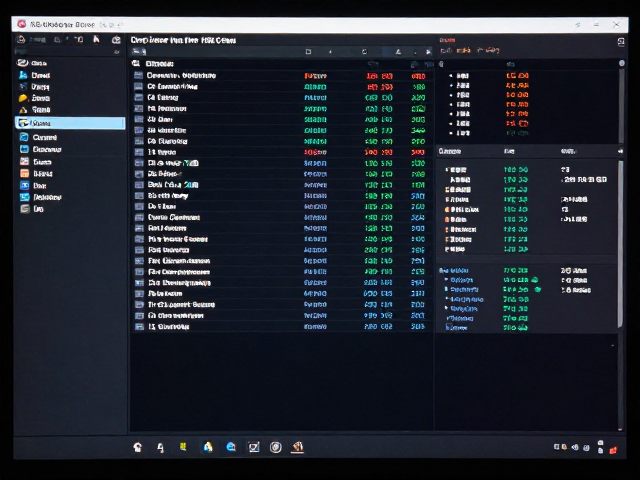Select the pointer arrow icon in sidebar toolbar

click(96, 39)
